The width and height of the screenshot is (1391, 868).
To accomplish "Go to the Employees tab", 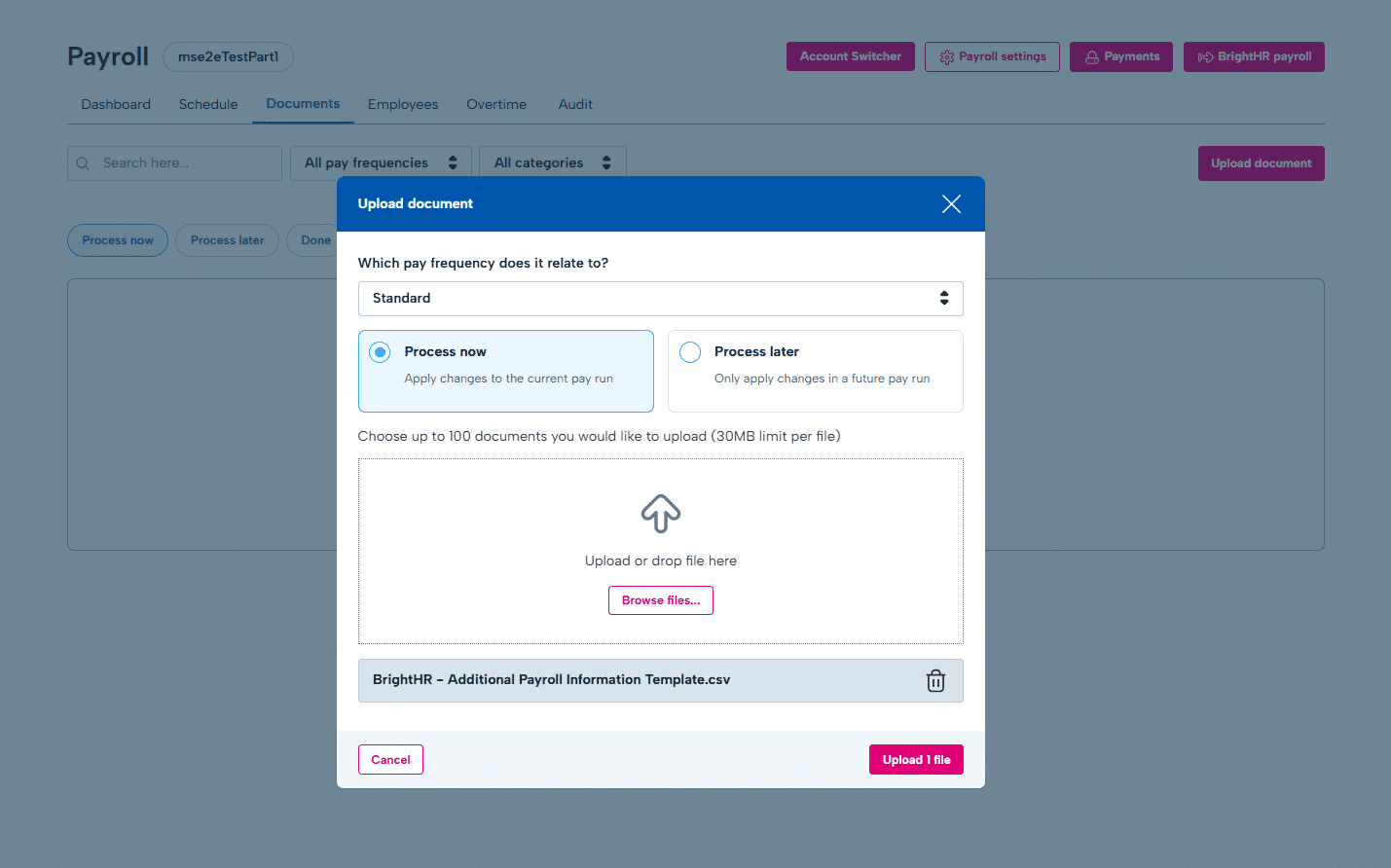I will [403, 104].
